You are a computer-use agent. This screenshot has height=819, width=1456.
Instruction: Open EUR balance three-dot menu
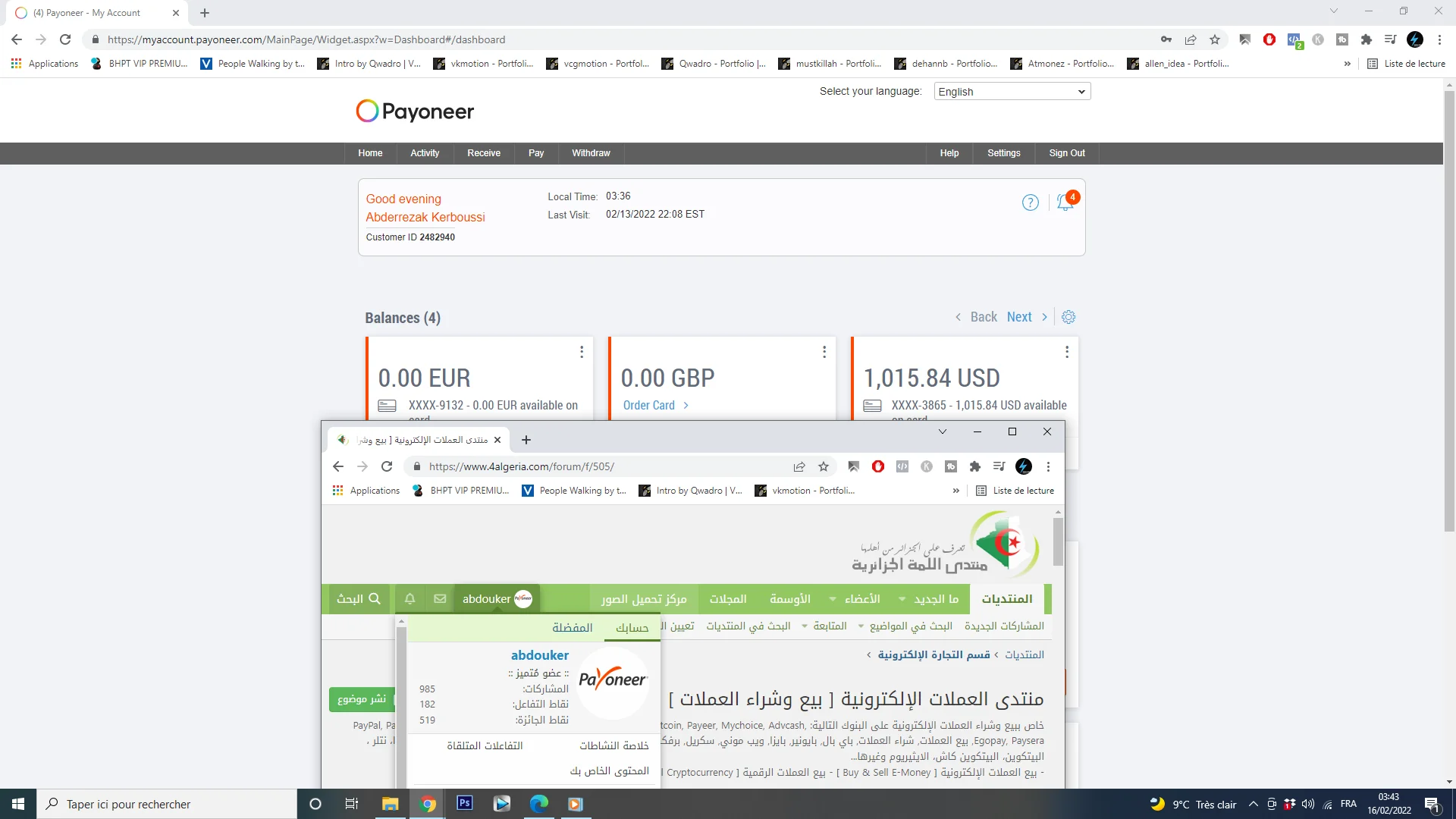582,352
